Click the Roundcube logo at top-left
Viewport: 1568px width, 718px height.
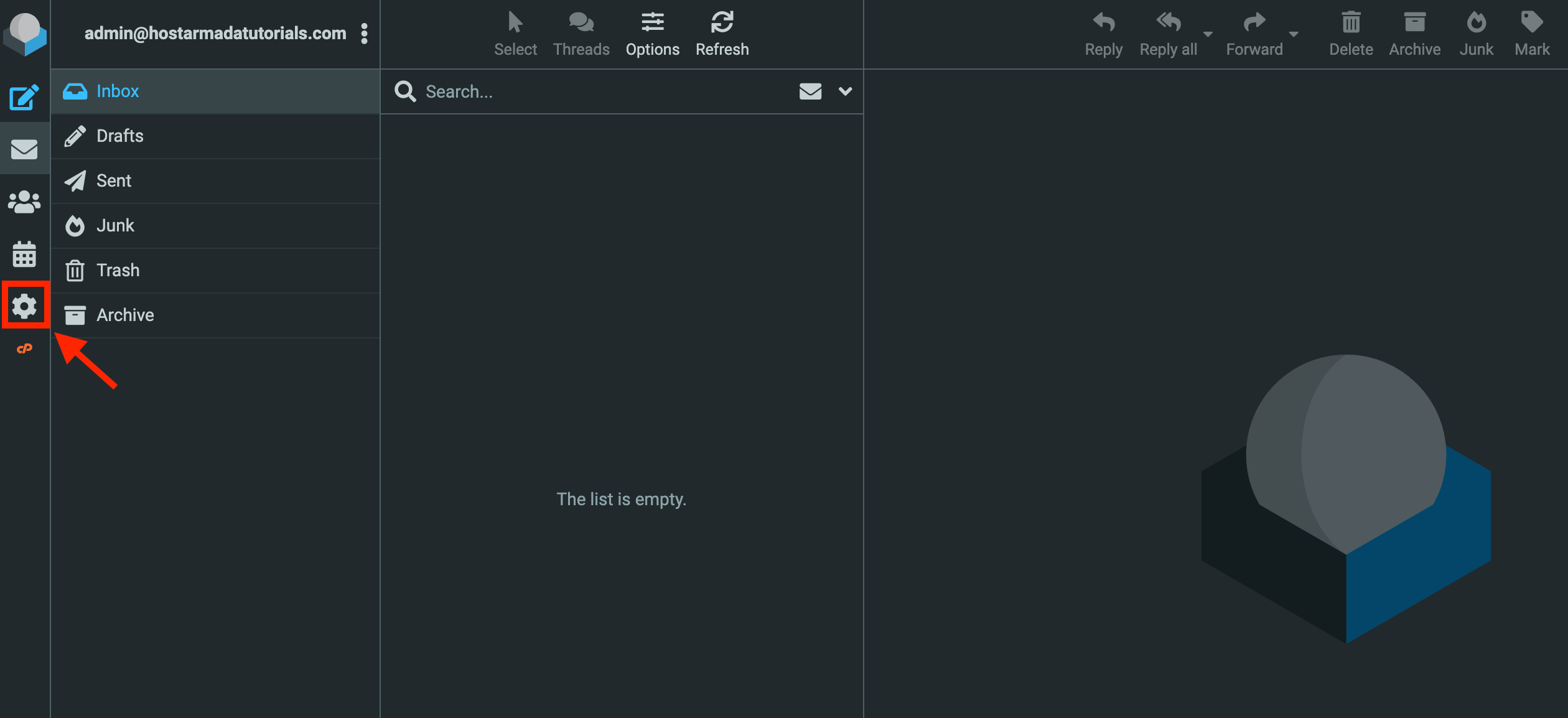point(25,34)
